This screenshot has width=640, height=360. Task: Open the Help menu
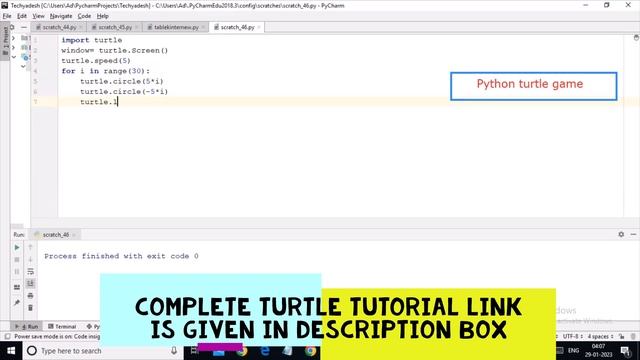[102, 16]
